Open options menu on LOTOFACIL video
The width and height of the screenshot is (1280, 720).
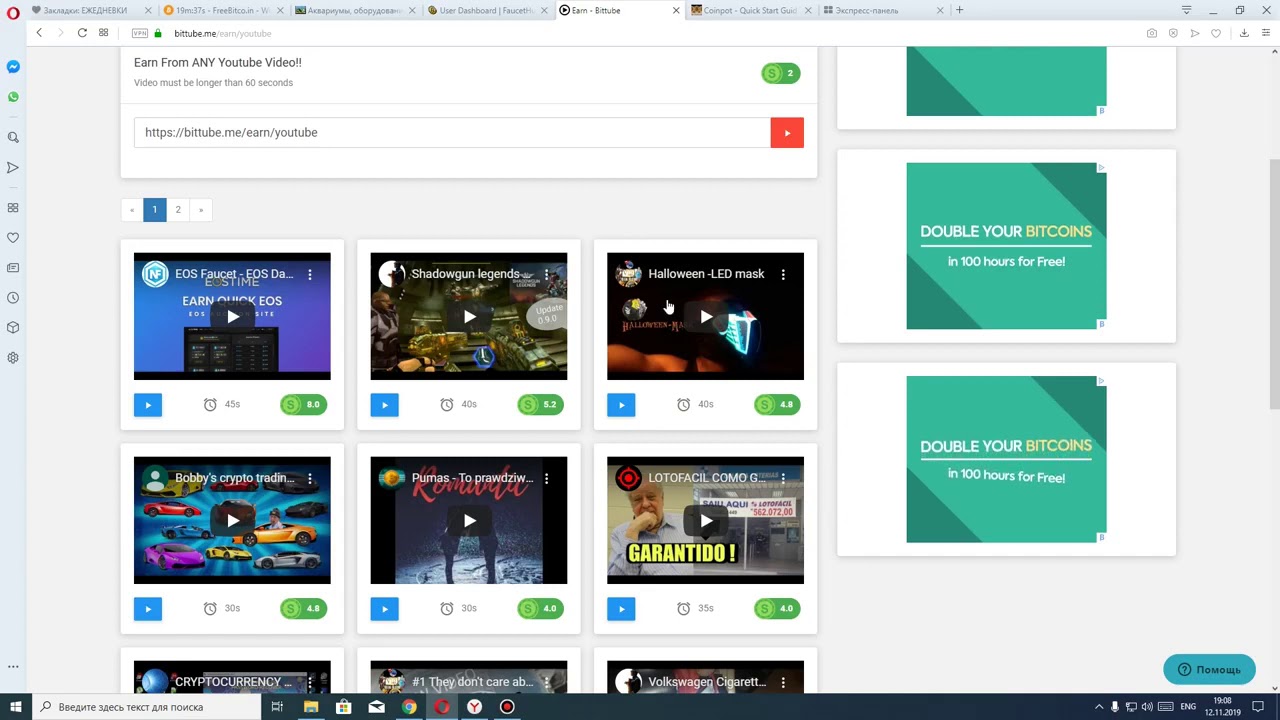coord(783,478)
